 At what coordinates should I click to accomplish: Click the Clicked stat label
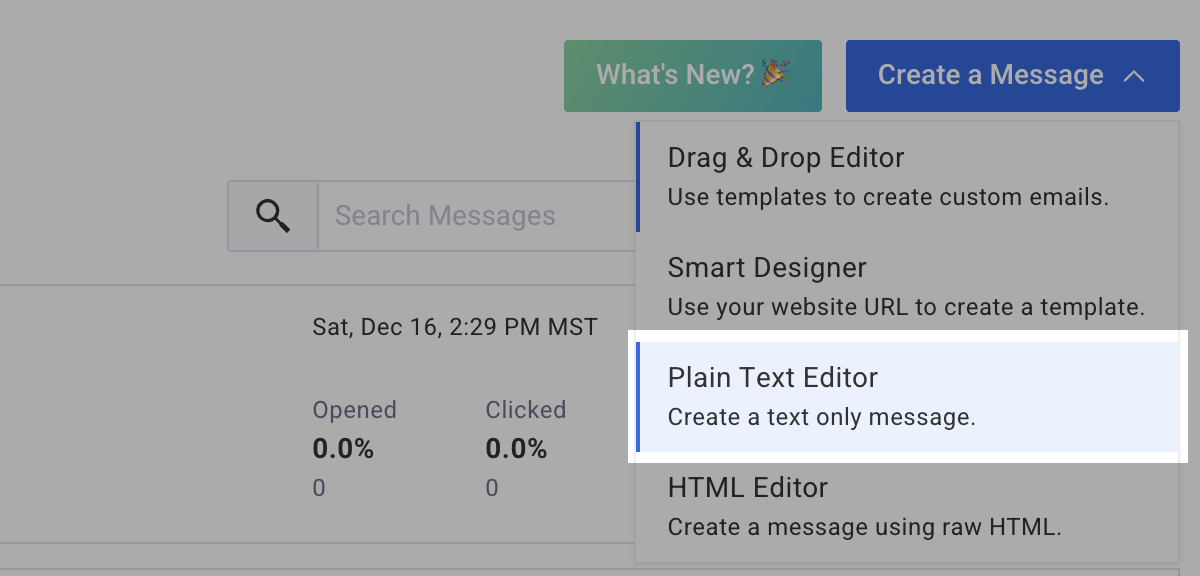(x=526, y=410)
